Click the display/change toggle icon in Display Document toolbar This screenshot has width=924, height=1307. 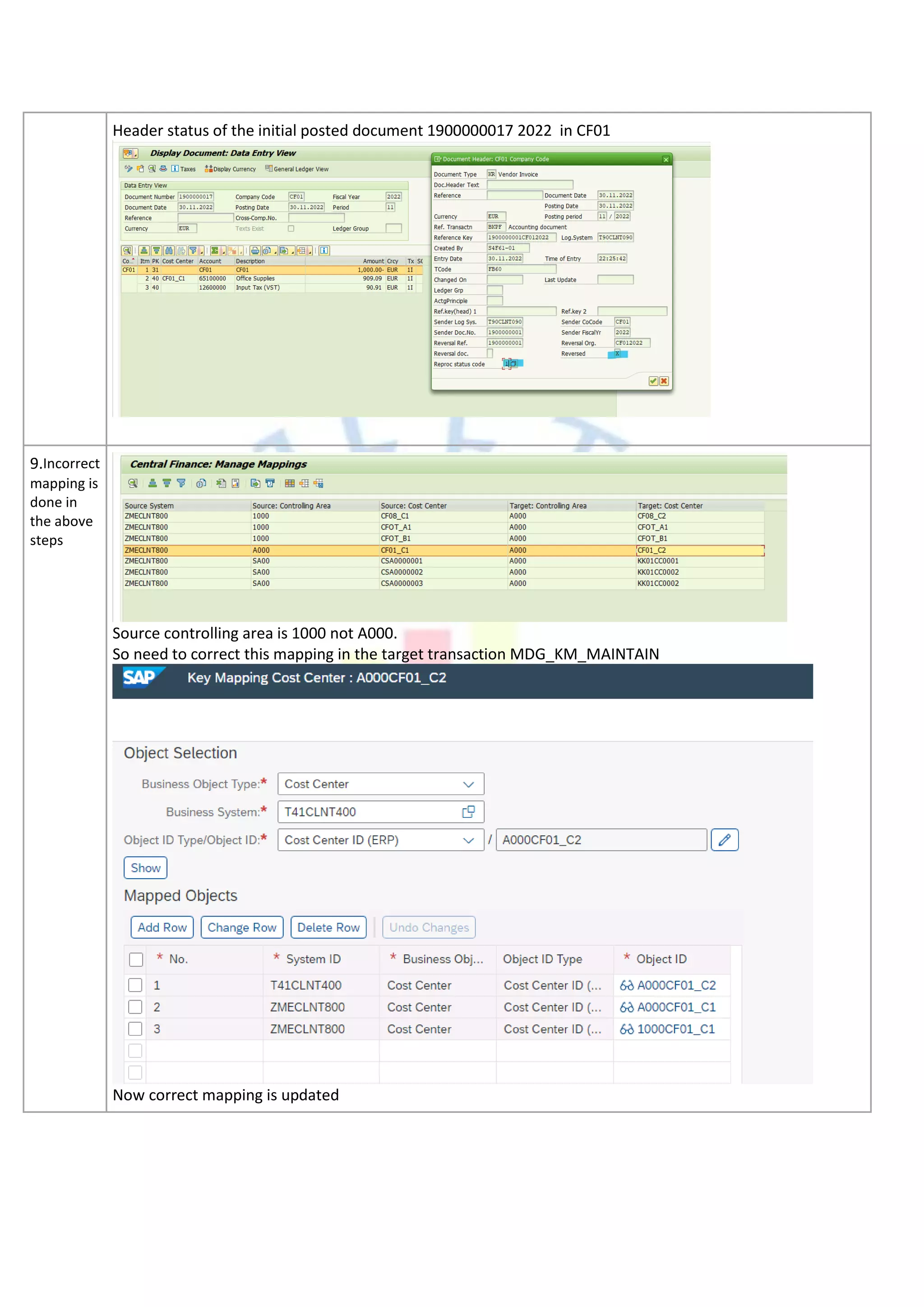coord(129,168)
